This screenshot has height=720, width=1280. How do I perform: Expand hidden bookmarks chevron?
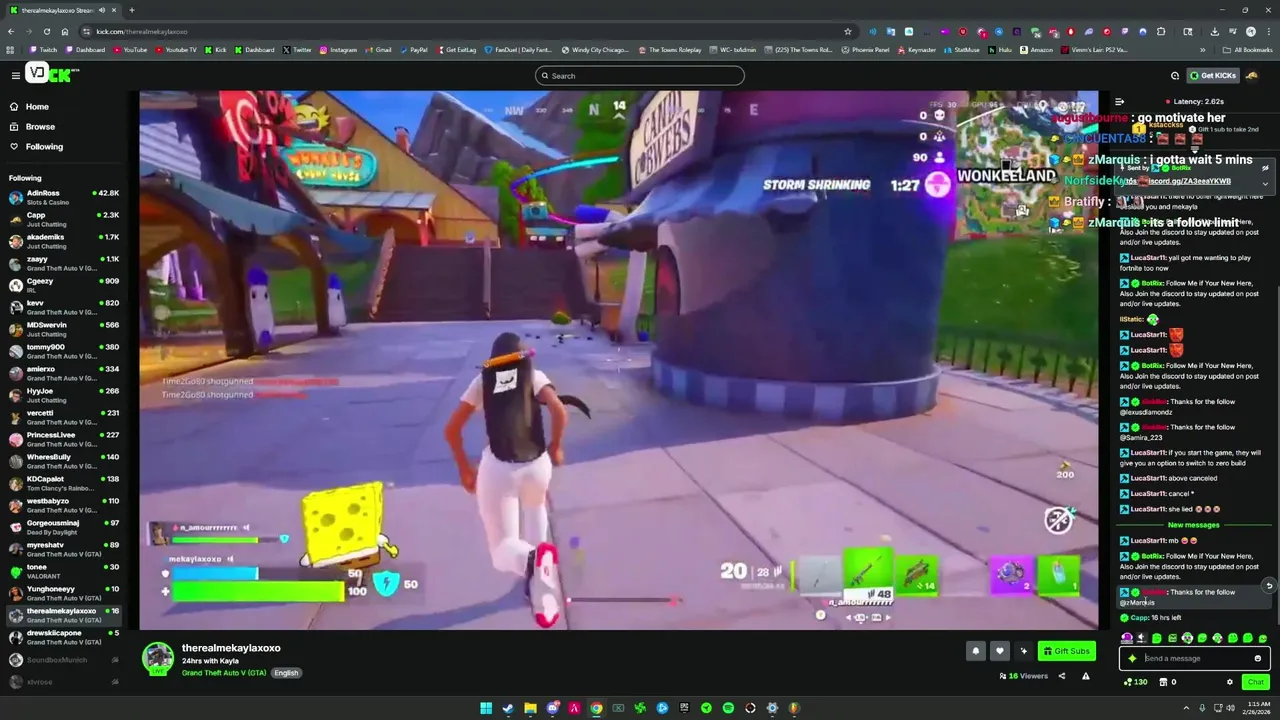click(1203, 49)
